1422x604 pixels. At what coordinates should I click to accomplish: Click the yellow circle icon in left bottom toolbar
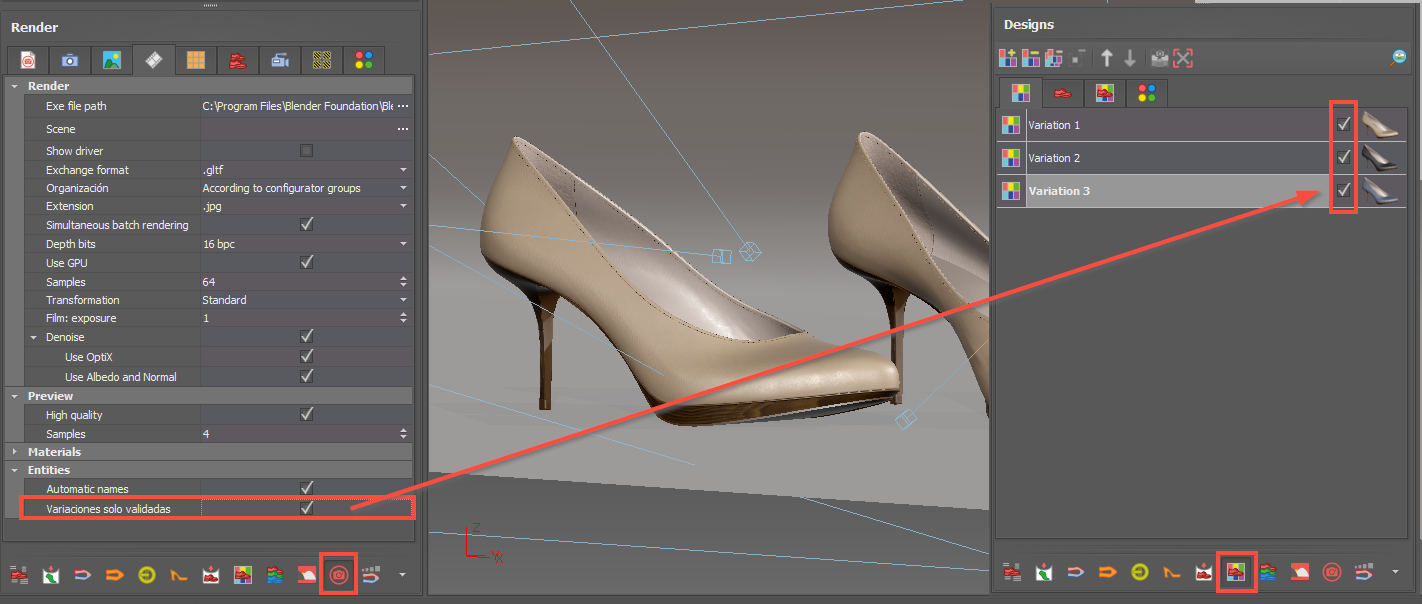click(x=147, y=575)
